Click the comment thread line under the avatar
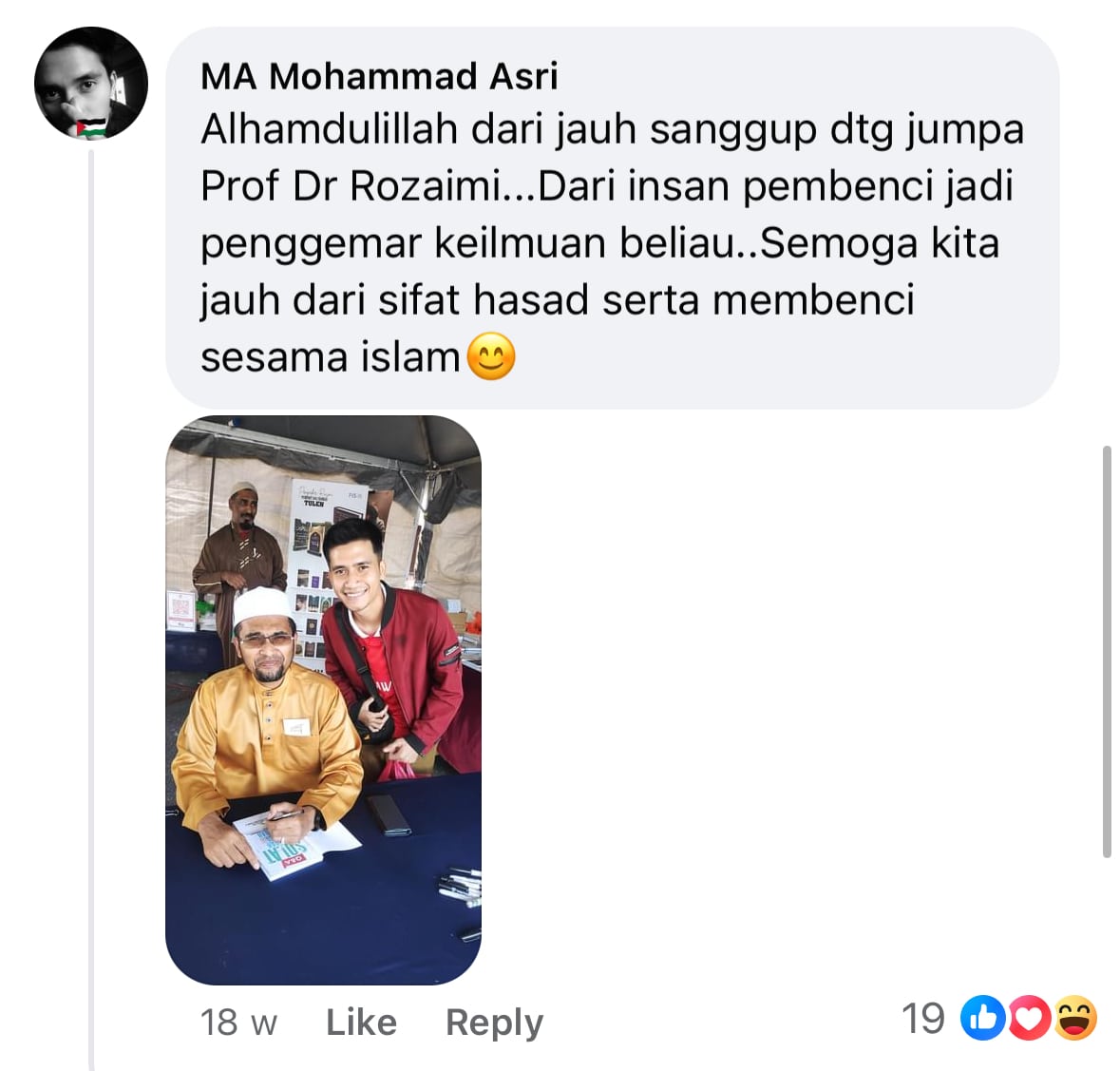The image size is (1120, 1071). 91,607
